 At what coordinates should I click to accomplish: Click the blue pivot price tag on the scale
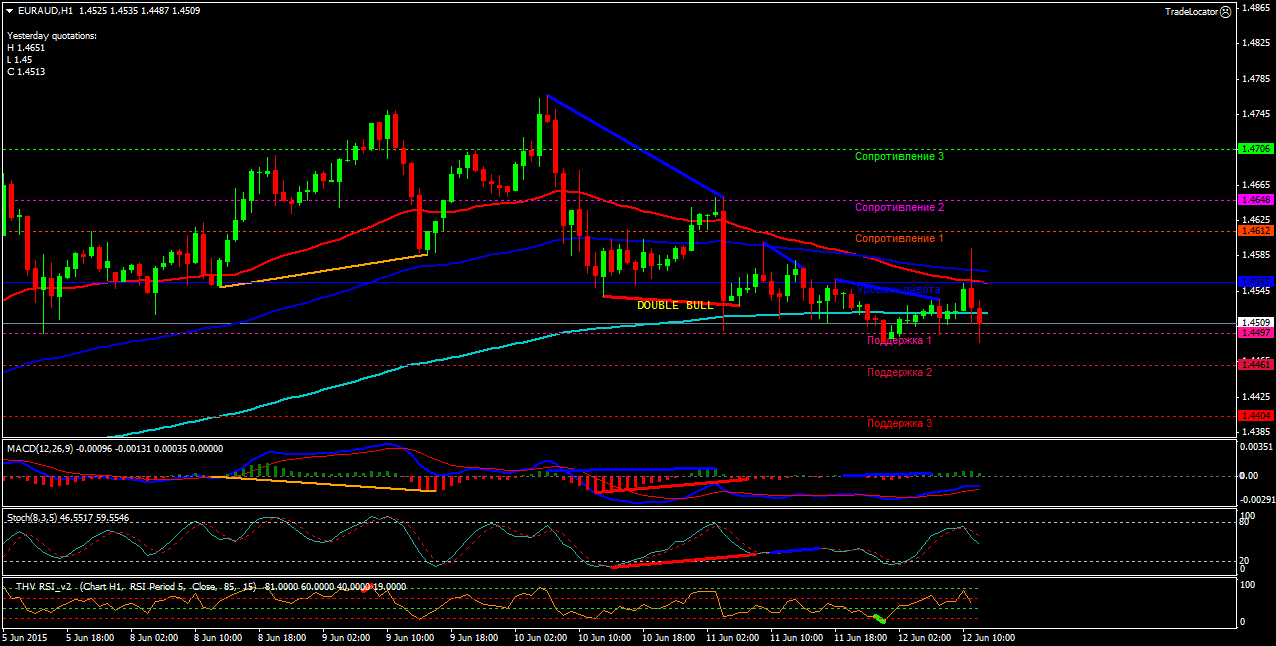[1255, 282]
